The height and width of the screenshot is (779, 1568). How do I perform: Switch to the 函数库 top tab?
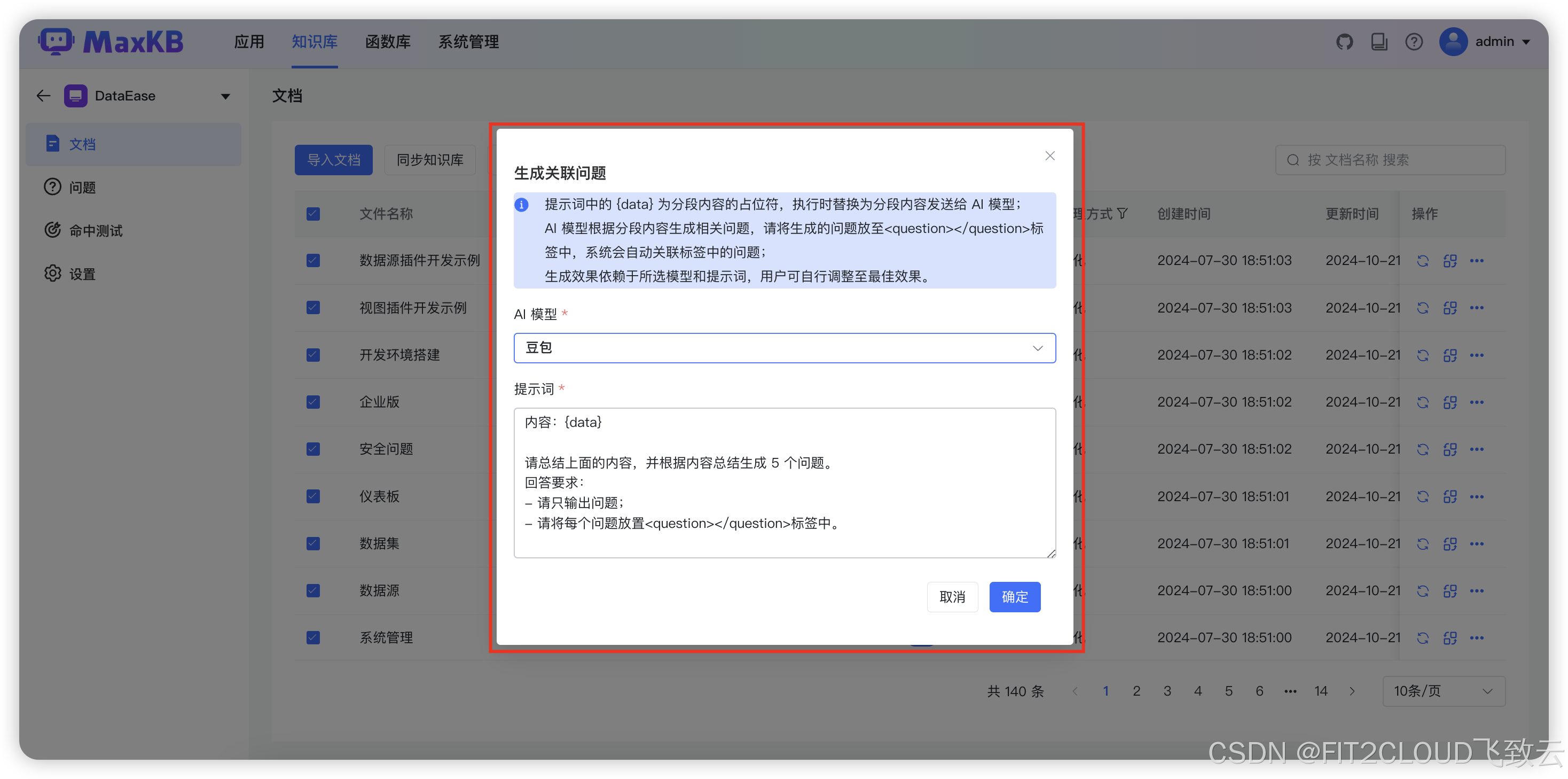[388, 42]
